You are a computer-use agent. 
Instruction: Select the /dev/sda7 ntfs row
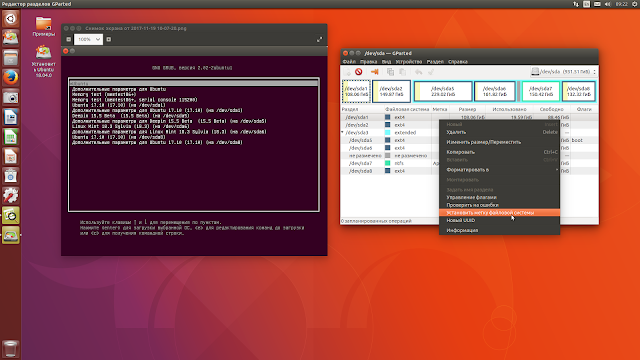(390, 163)
